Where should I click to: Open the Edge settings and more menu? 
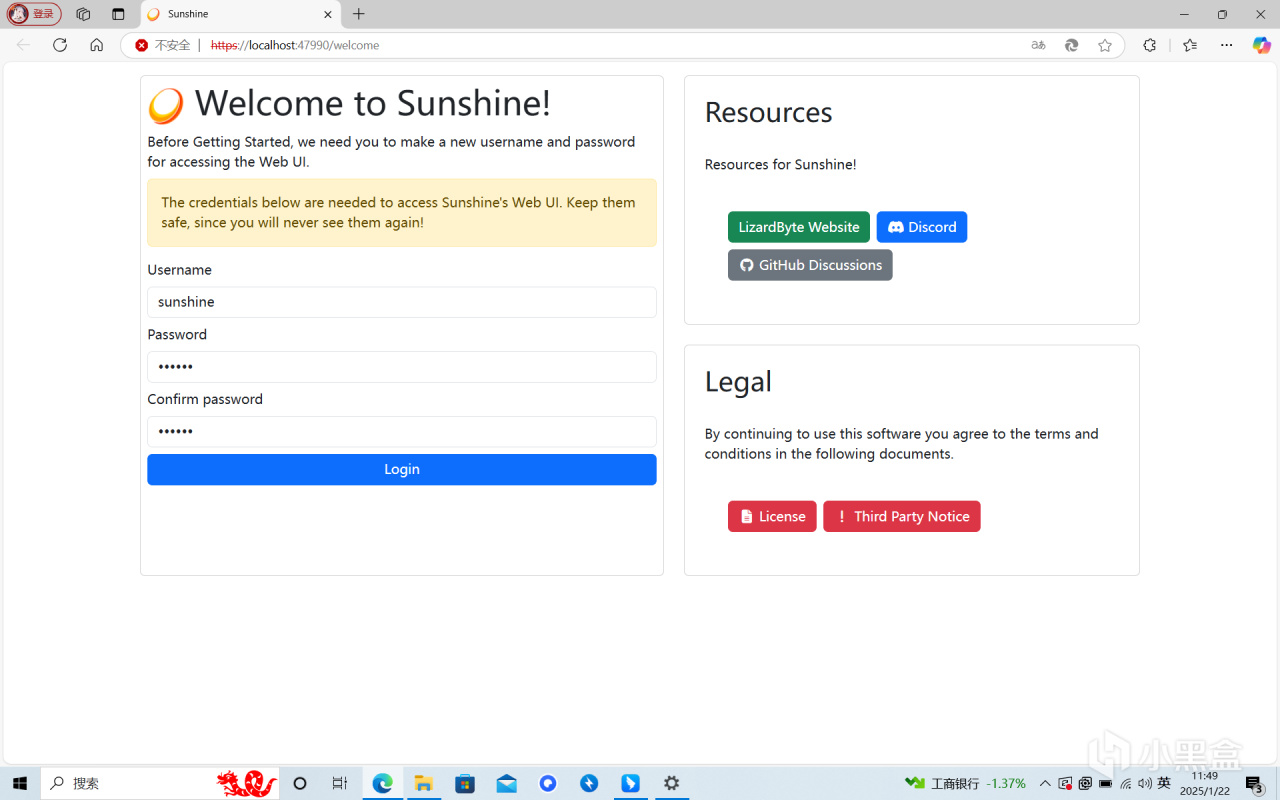pos(1227,45)
